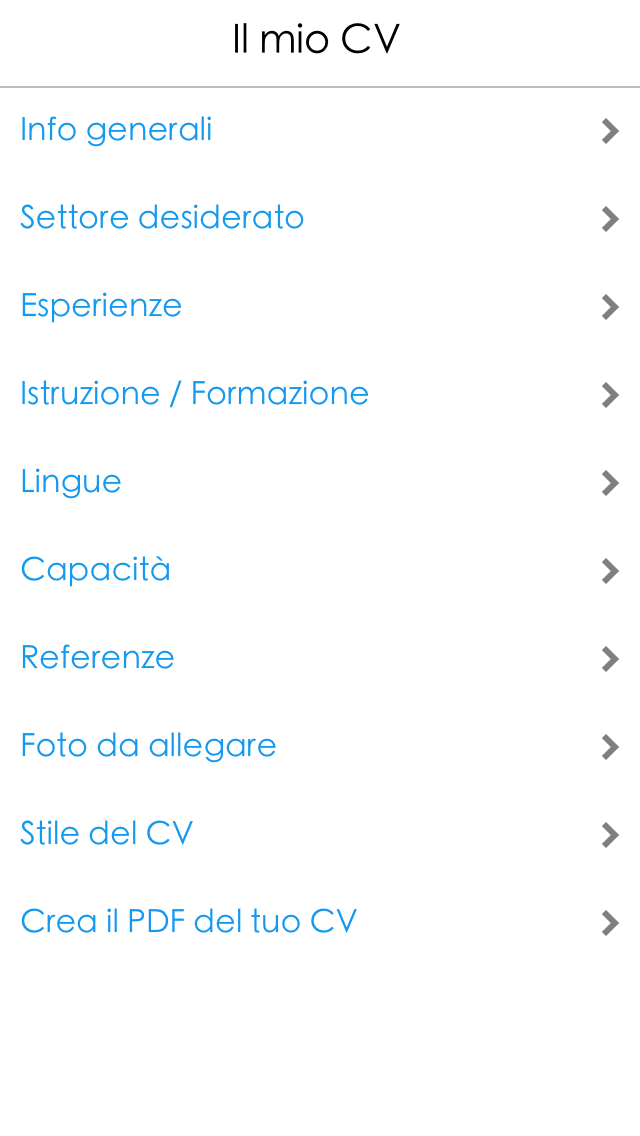Viewport: 640px width, 1136px height.
Task: Click the chevron next to Capacità
Action: (610, 571)
